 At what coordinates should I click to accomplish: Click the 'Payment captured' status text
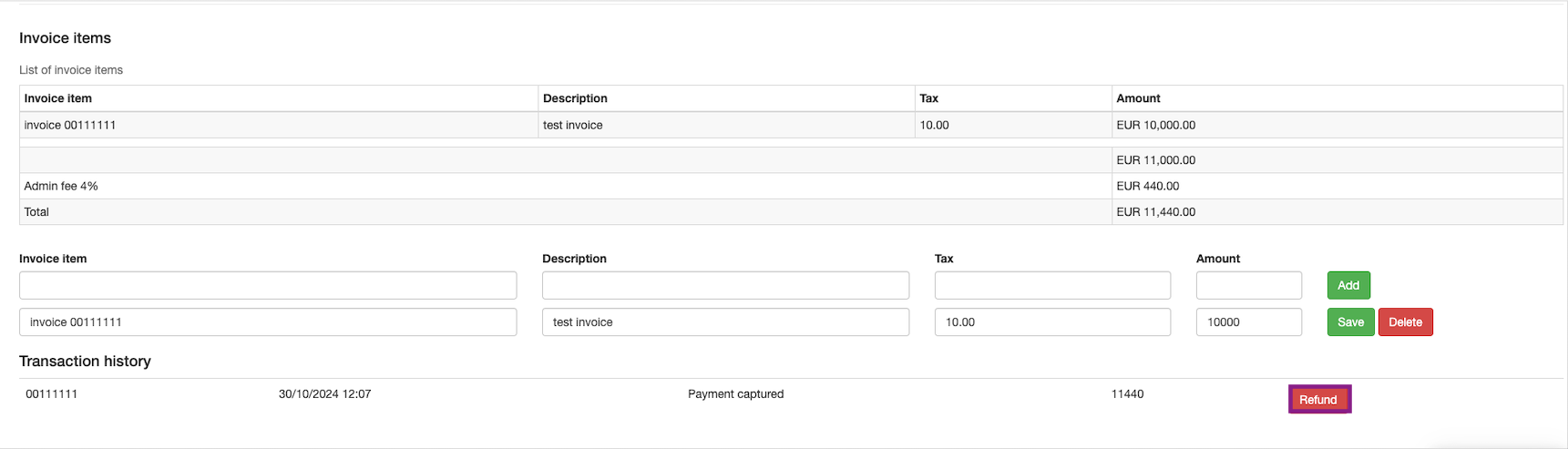coord(735,394)
